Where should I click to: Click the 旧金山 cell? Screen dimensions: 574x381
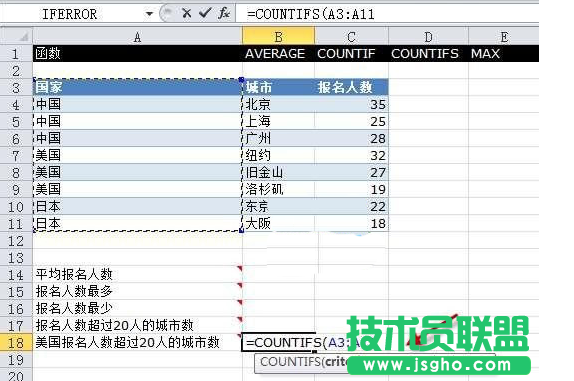pyautogui.click(x=278, y=172)
